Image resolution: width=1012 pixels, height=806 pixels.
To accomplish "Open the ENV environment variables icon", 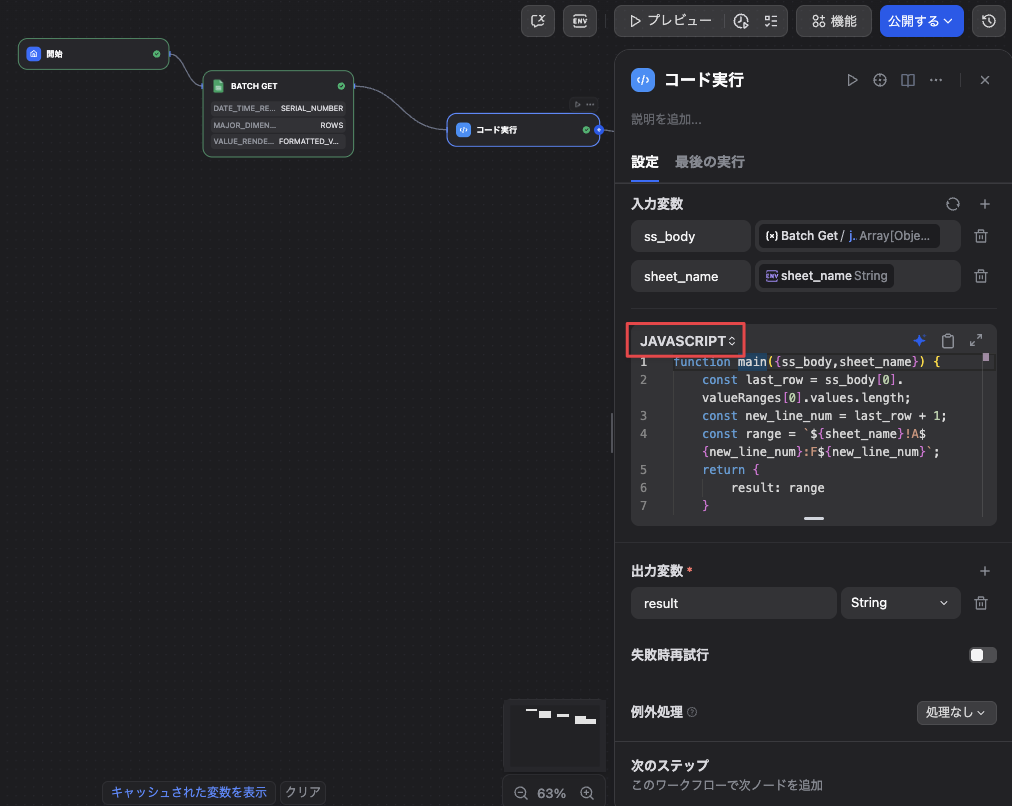I will (x=580, y=21).
